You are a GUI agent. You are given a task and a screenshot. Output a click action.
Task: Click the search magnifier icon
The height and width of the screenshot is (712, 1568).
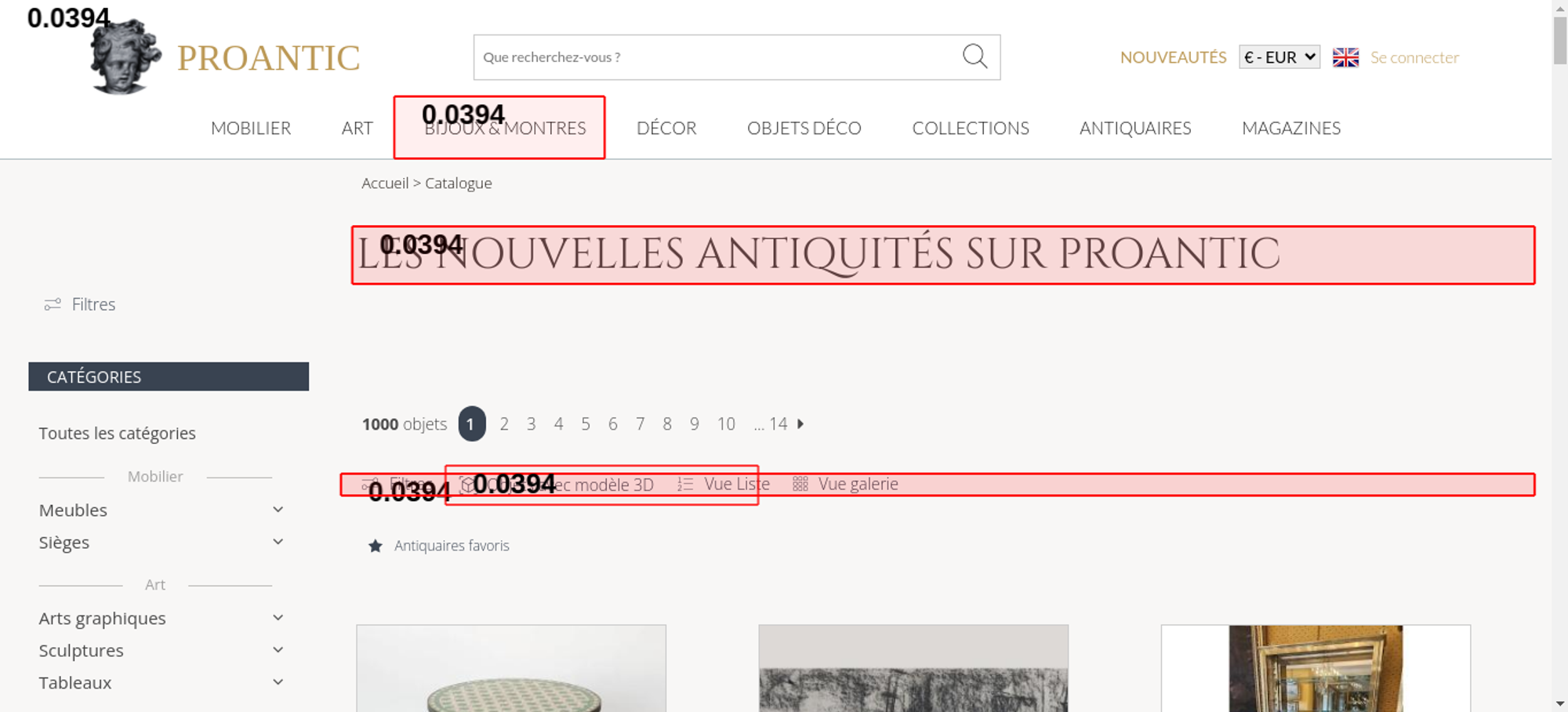click(975, 56)
